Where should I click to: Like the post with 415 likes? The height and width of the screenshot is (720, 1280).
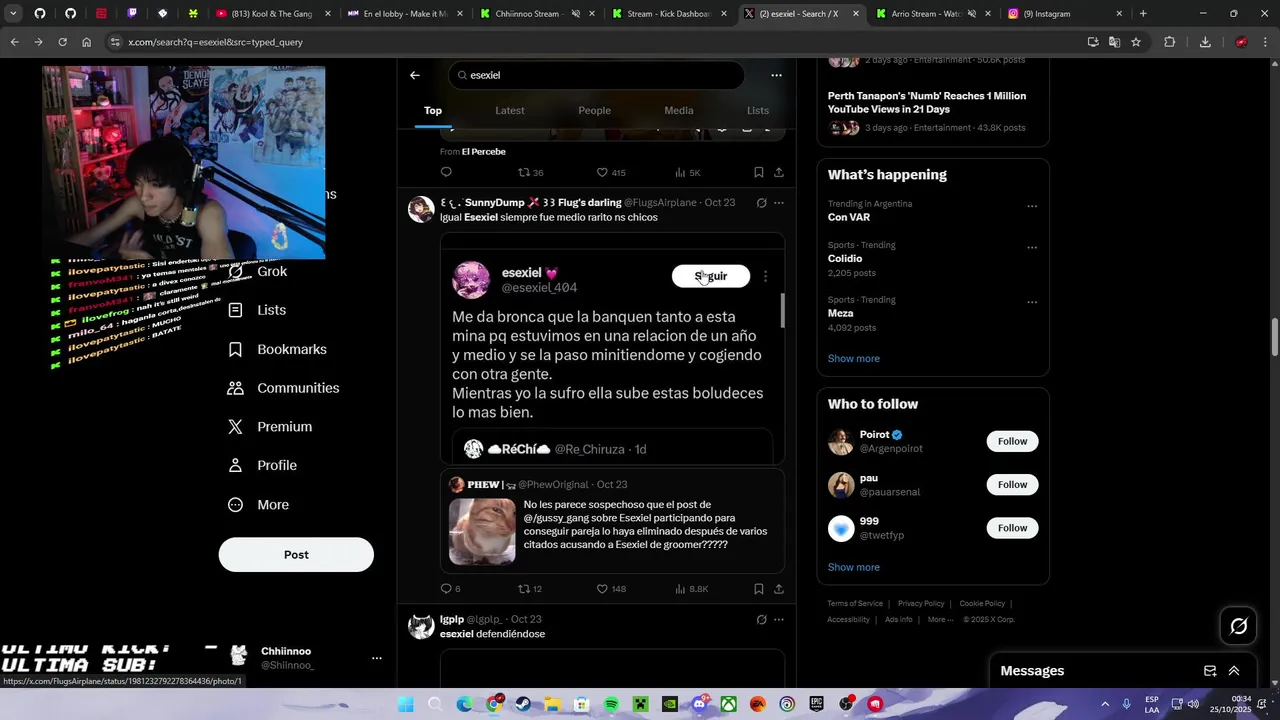(610, 173)
